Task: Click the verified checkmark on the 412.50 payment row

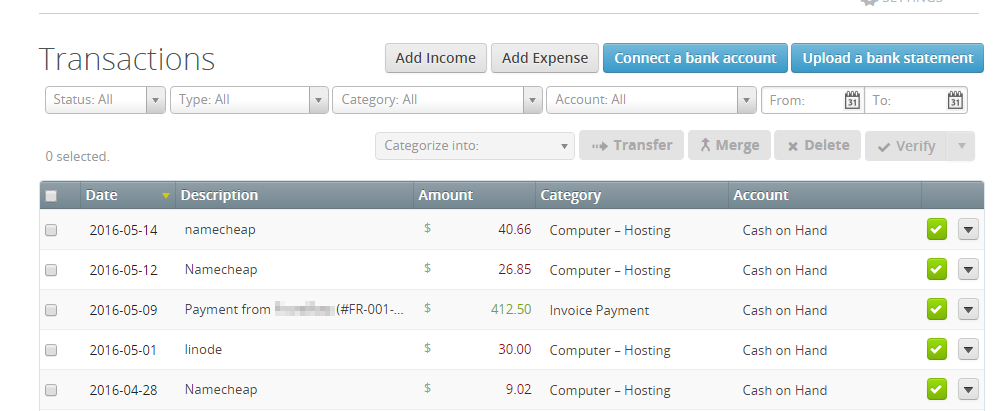Action: (x=937, y=310)
